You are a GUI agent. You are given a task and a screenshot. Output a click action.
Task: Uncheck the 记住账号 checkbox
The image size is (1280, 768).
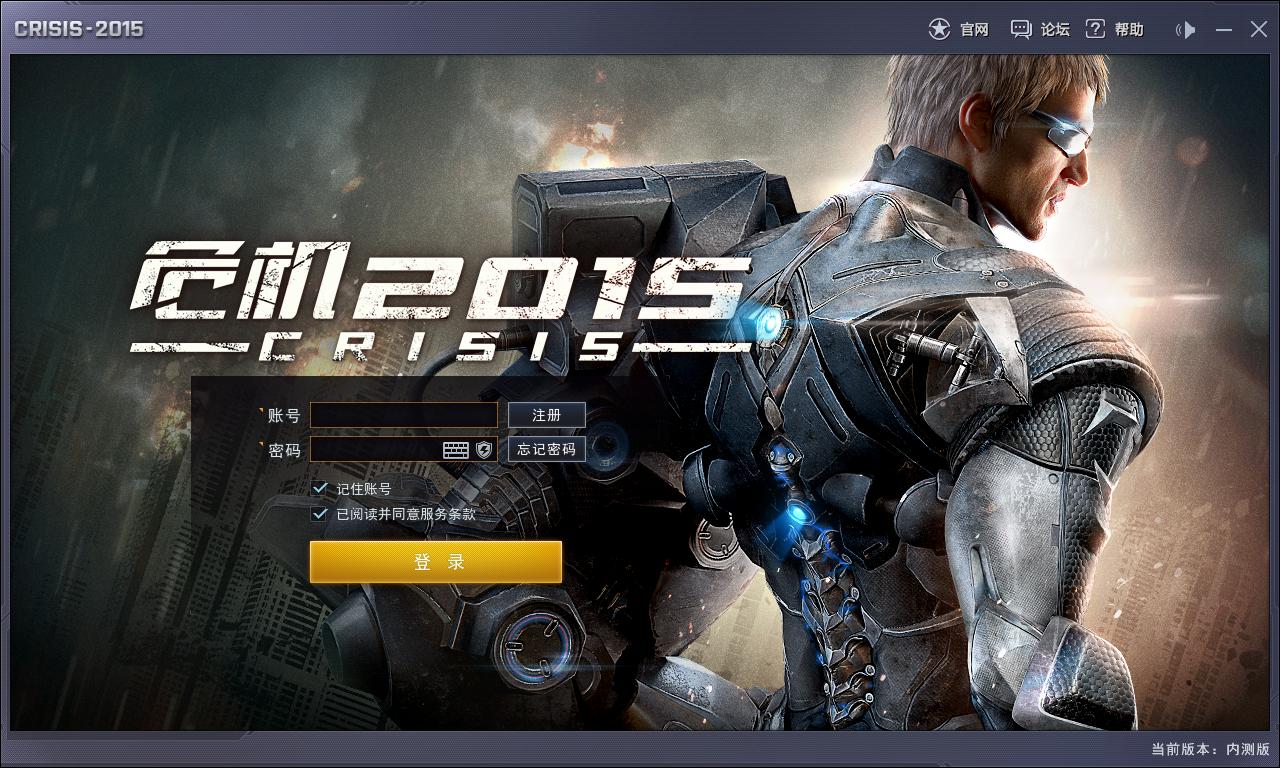tap(321, 488)
